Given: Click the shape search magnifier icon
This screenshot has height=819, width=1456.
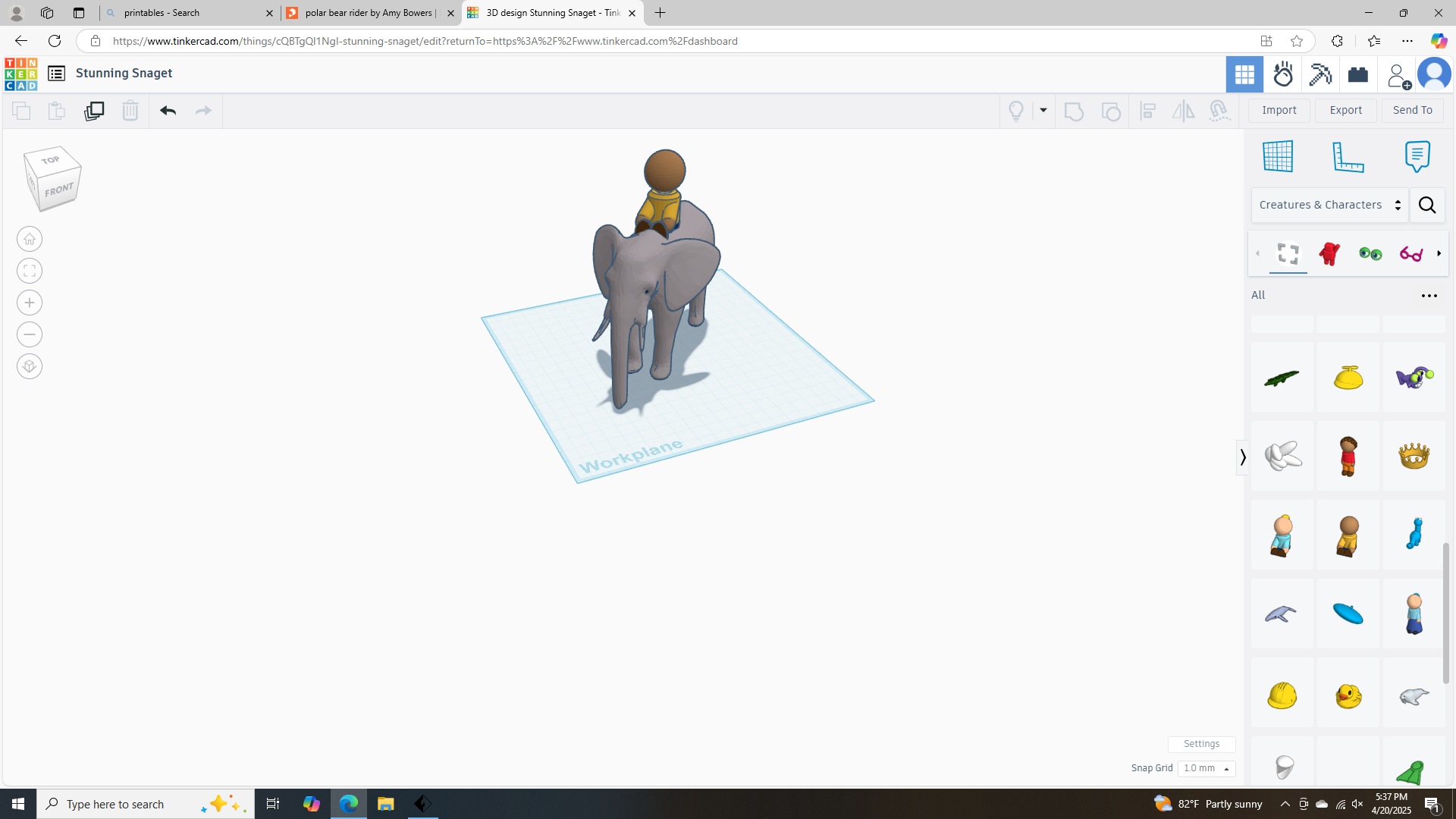Looking at the screenshot, I should pos(1427,206).
